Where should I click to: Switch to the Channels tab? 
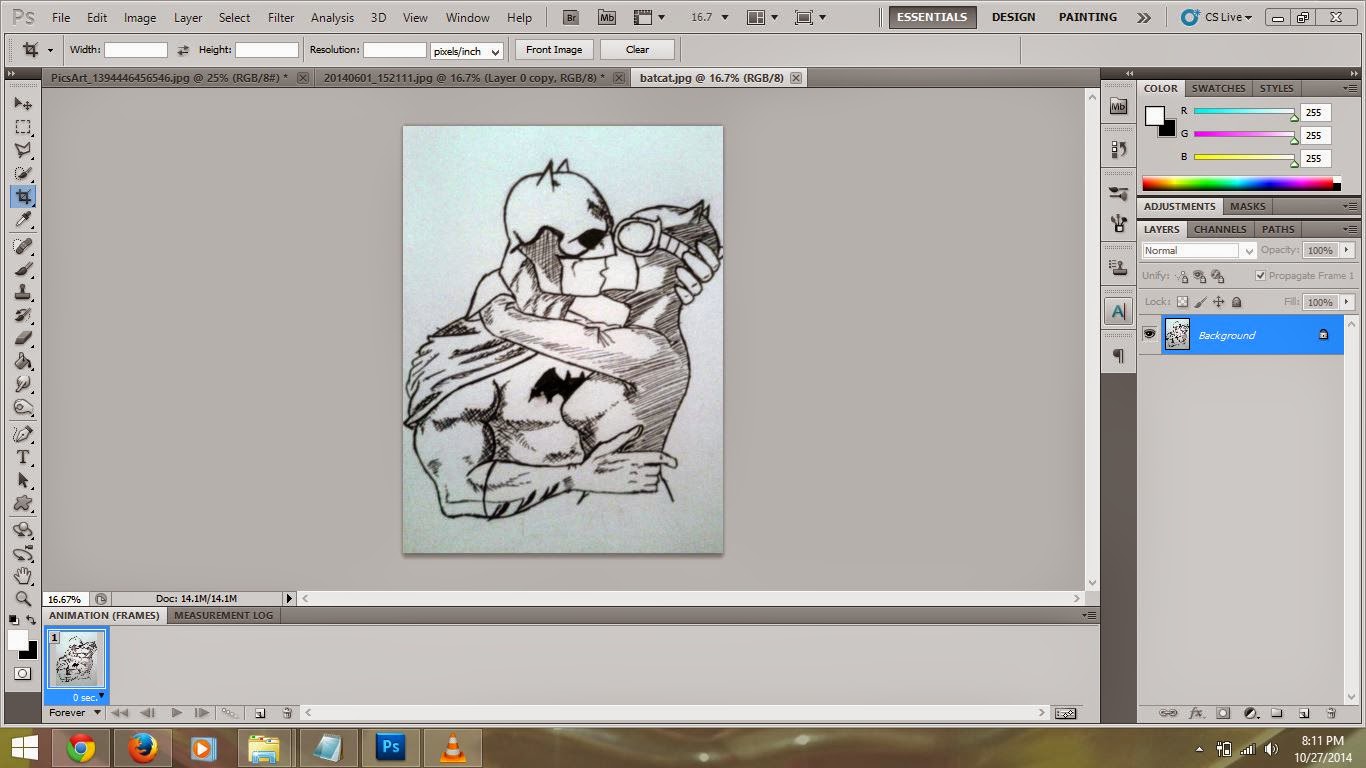click(1220, 229)
